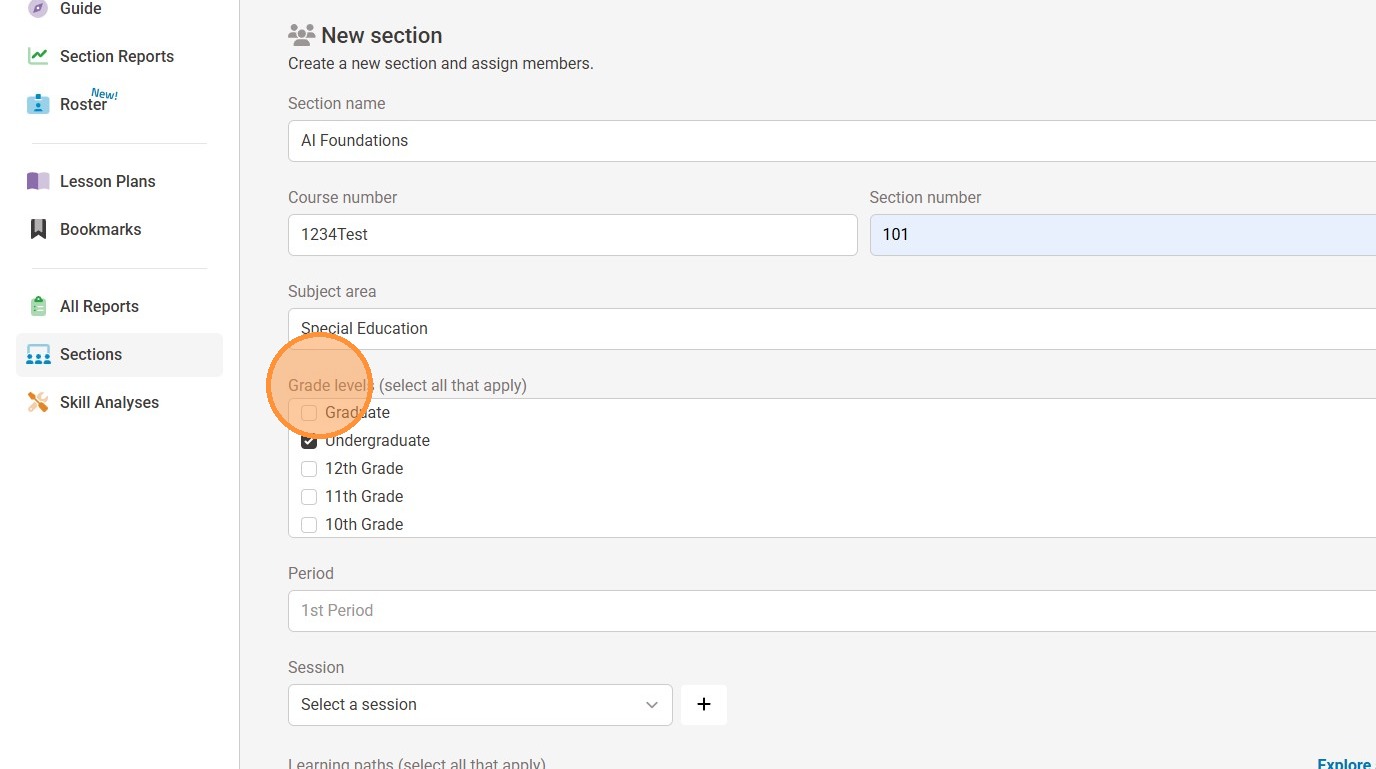Click the Roster badge icon

coord(38,104)
